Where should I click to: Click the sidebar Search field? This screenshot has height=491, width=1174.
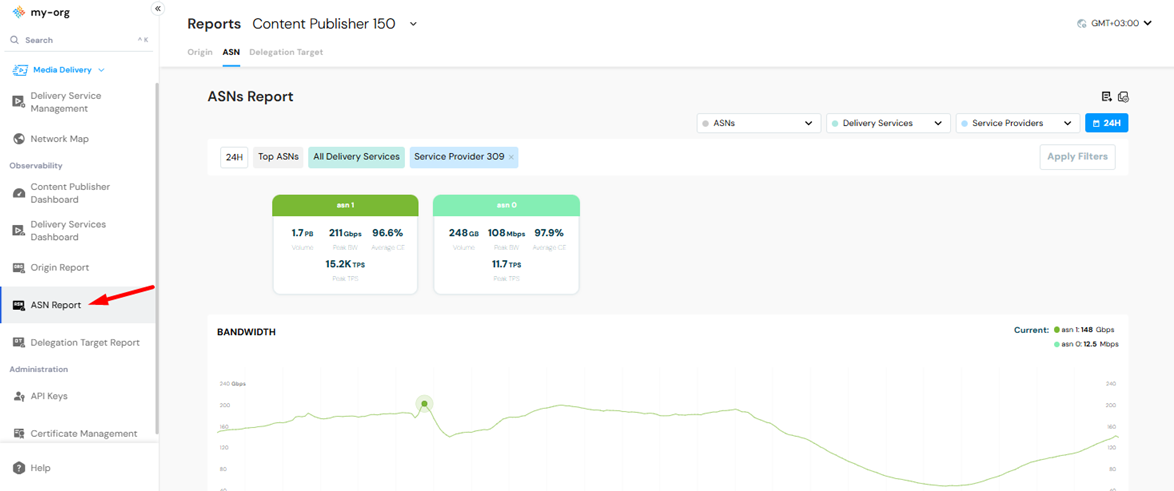pyautogui.click(x=79, y=40)
